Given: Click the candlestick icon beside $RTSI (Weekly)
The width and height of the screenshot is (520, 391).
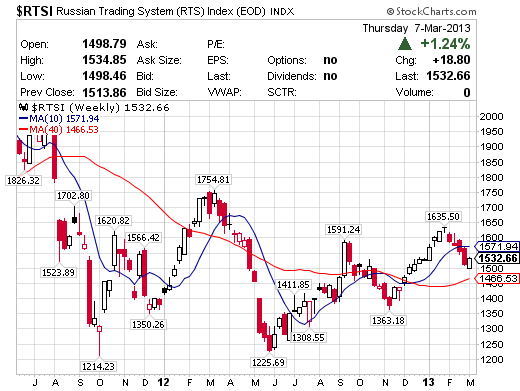Looking at the screenshot, I should tap(23, 107).
